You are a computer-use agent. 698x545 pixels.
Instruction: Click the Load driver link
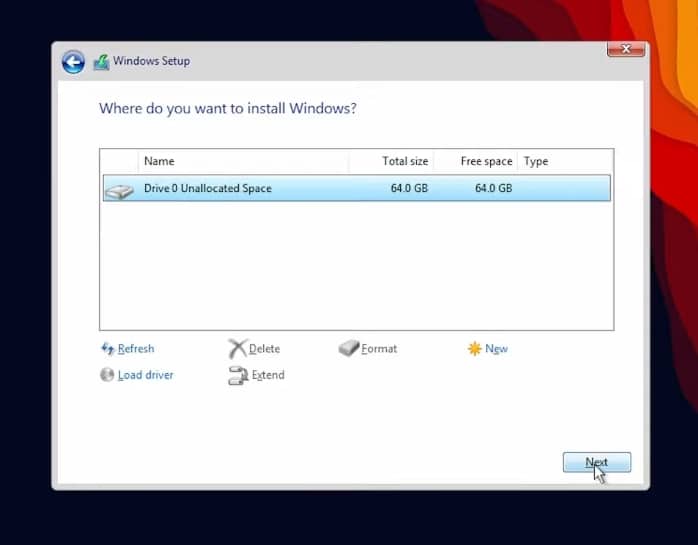[x=146, y=375]
